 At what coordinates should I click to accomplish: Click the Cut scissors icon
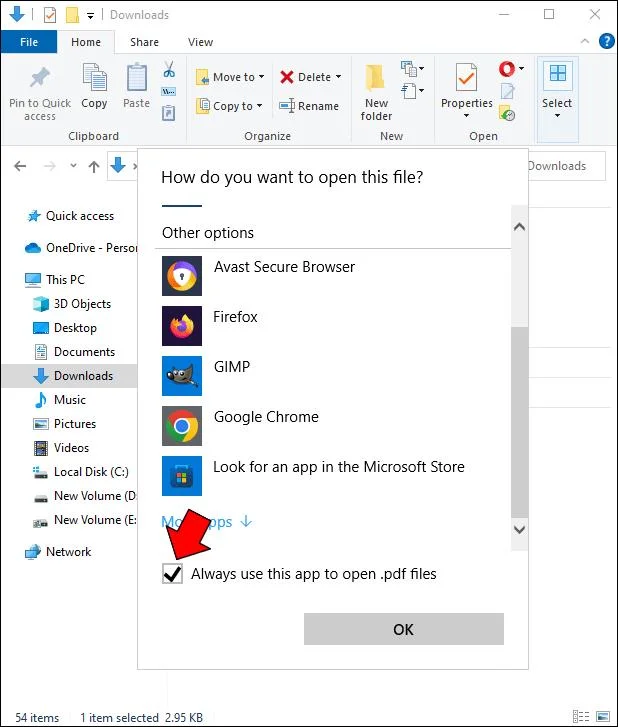169,71
